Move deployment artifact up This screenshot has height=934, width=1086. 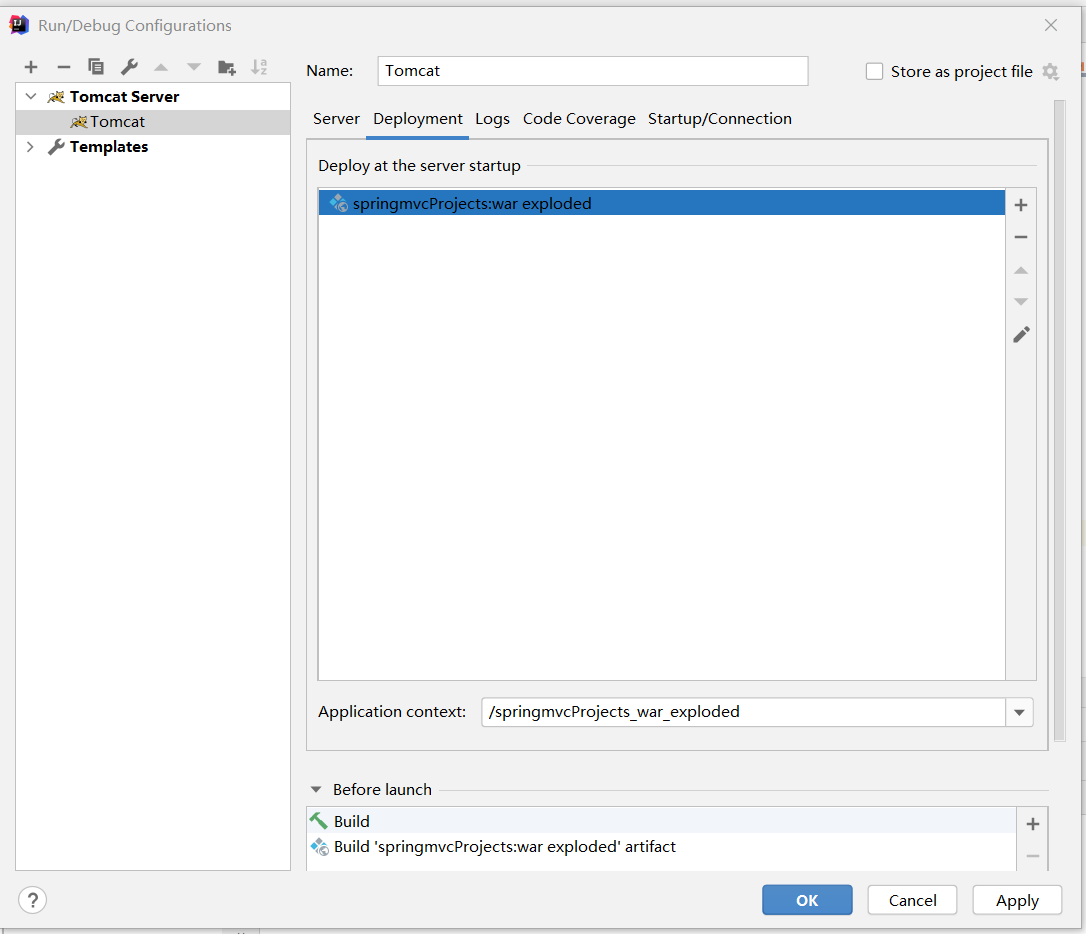(1020, 270)
